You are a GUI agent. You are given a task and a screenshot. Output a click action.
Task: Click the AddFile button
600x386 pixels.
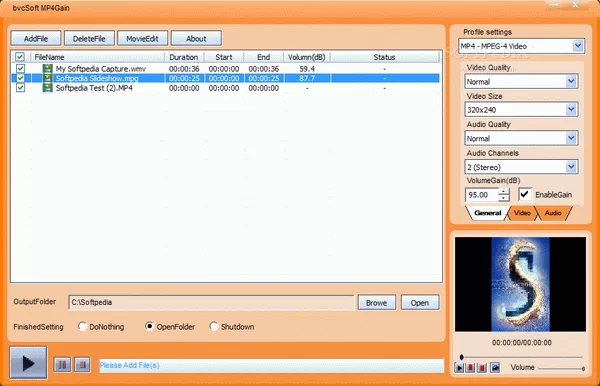point(36,39)
